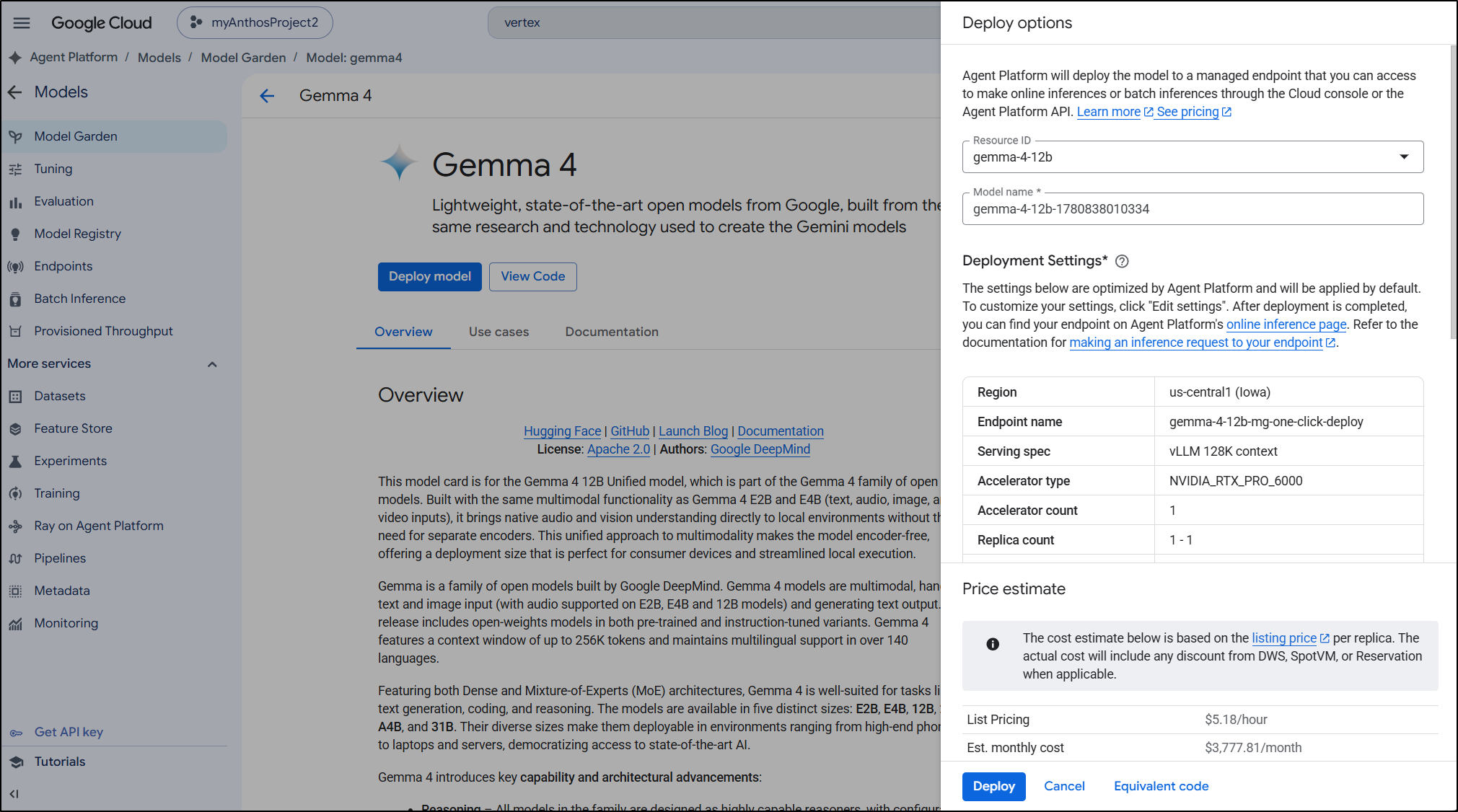Click the price estimate info icon
The width and height of the screenshot is (1458, 812).
pyautogui.click(x=993, y=645)
